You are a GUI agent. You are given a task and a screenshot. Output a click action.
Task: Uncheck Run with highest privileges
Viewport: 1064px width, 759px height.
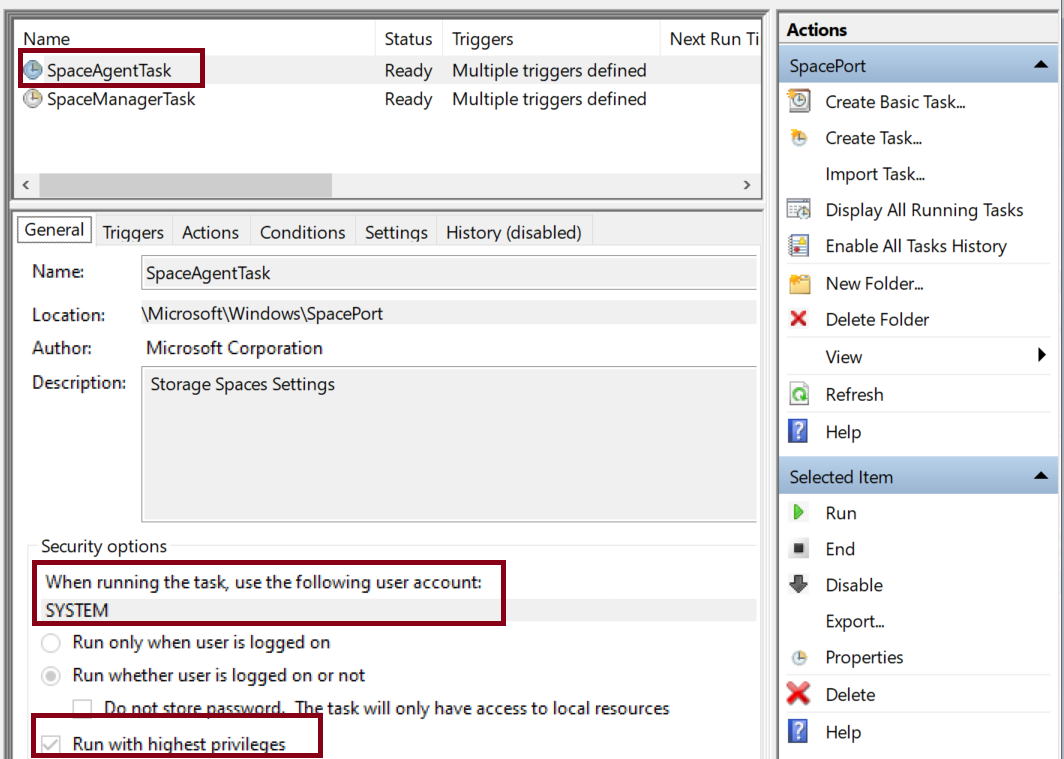pyautogui.click(x=51, y=744)
